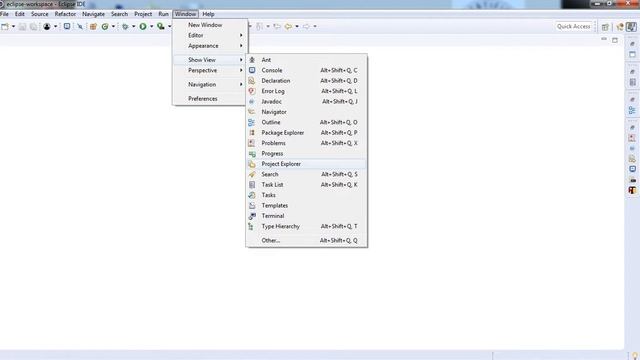The image size is (640, 360).
Task: Click the Run with toolbox external tools icon
Action: click(161, 27)
